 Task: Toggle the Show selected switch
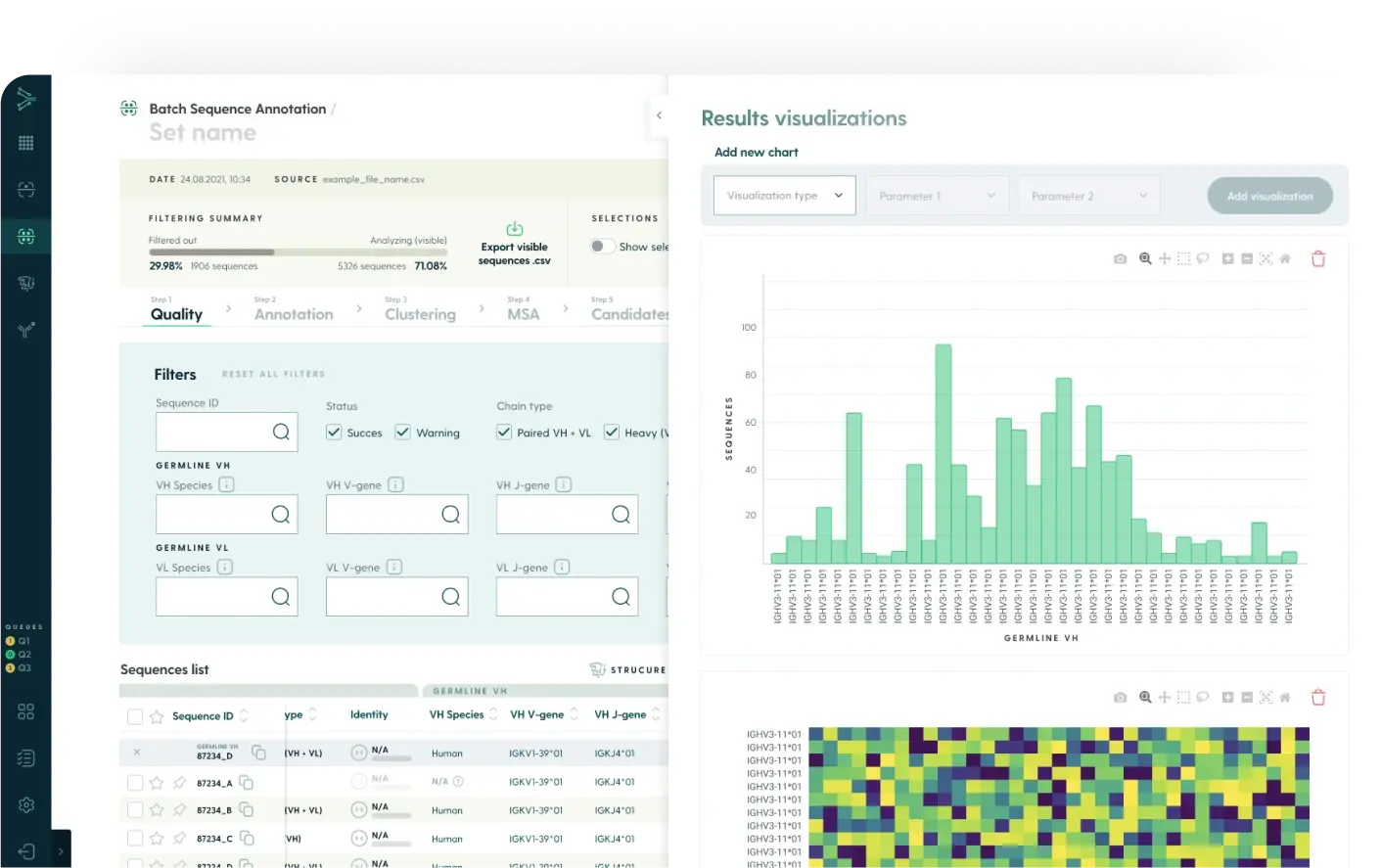tap(602, 247)
